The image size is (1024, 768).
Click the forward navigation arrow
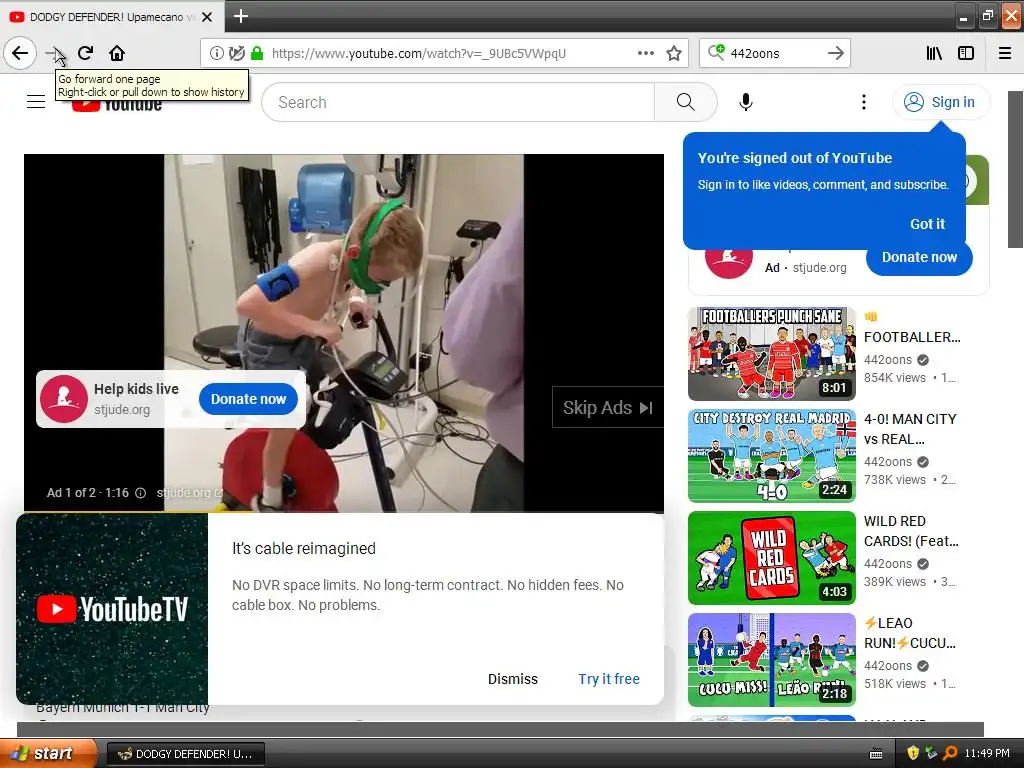tap(55, 53)
